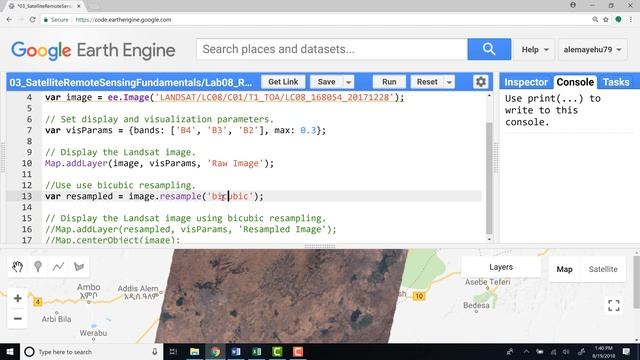Select the hand pan tool

pyautogui.click(x=17, y=267)
